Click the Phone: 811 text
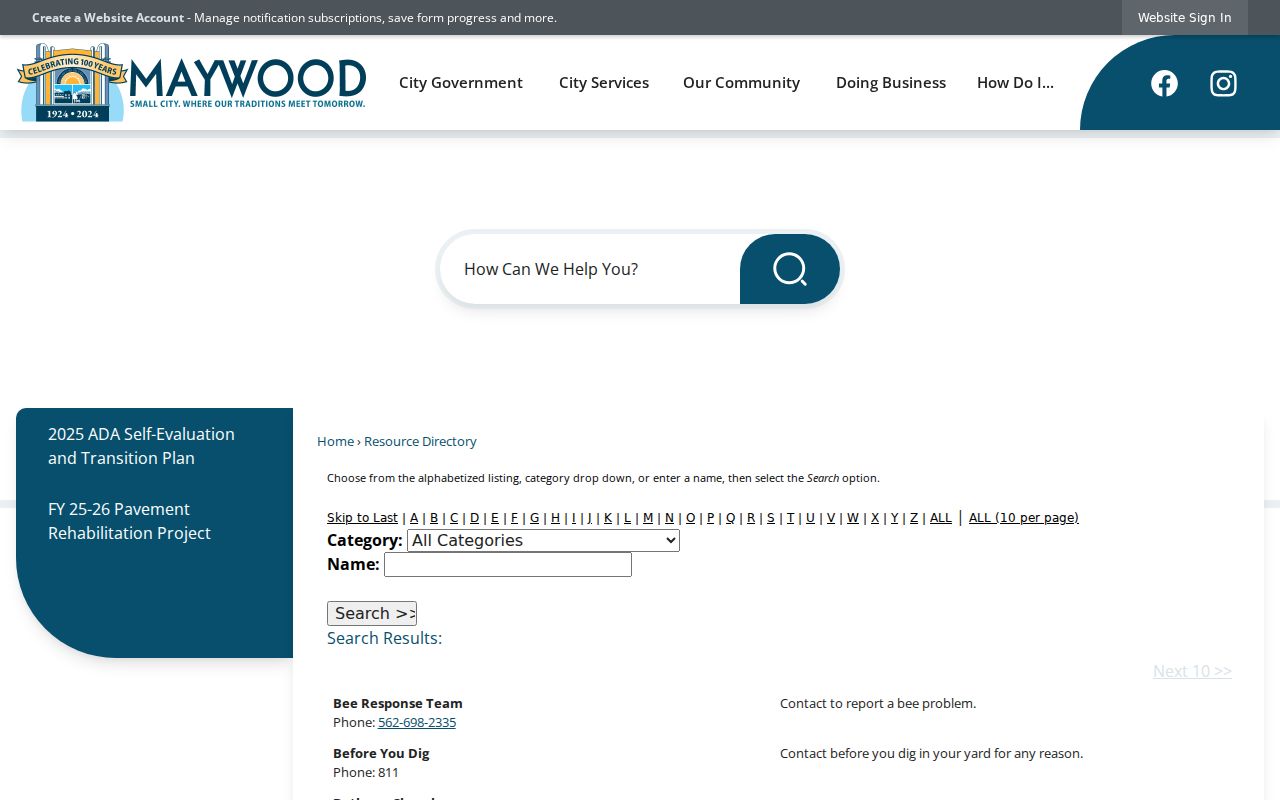 click(x=366, y=772)
